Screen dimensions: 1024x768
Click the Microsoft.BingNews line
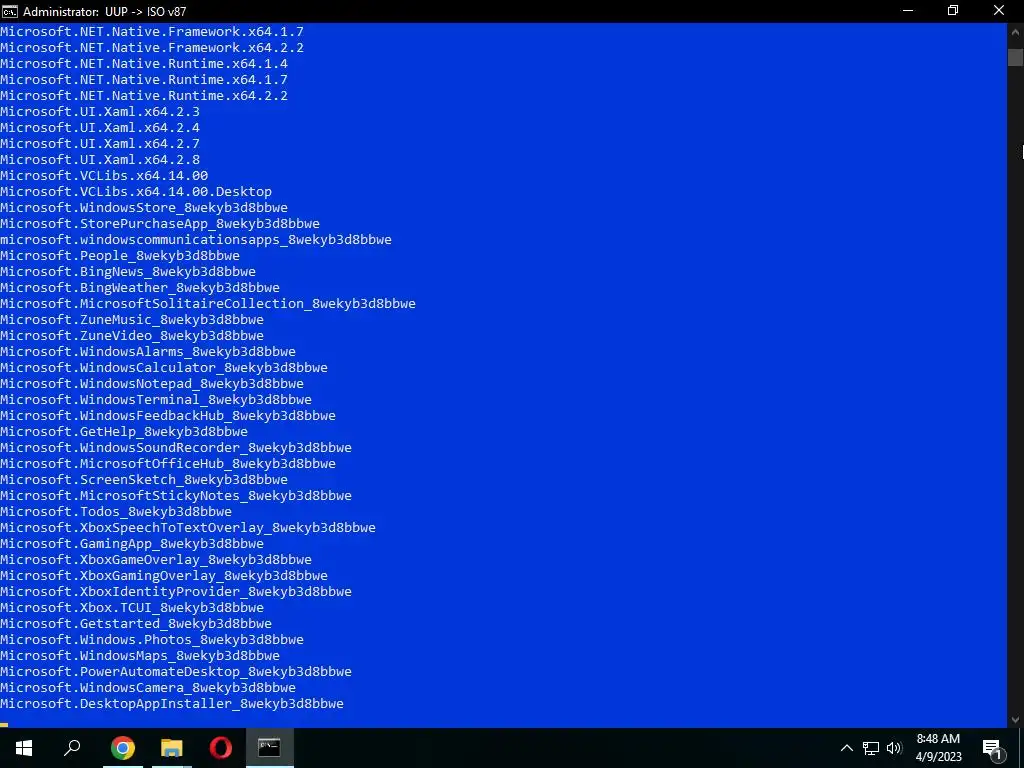point(128,272)
